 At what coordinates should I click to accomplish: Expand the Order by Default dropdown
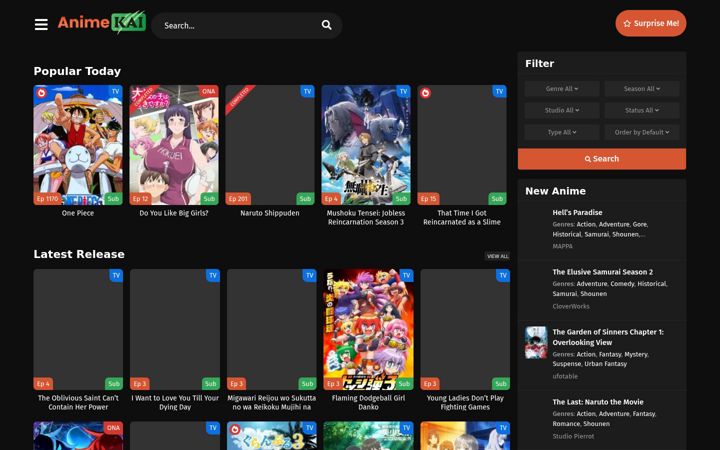(641, 132)
